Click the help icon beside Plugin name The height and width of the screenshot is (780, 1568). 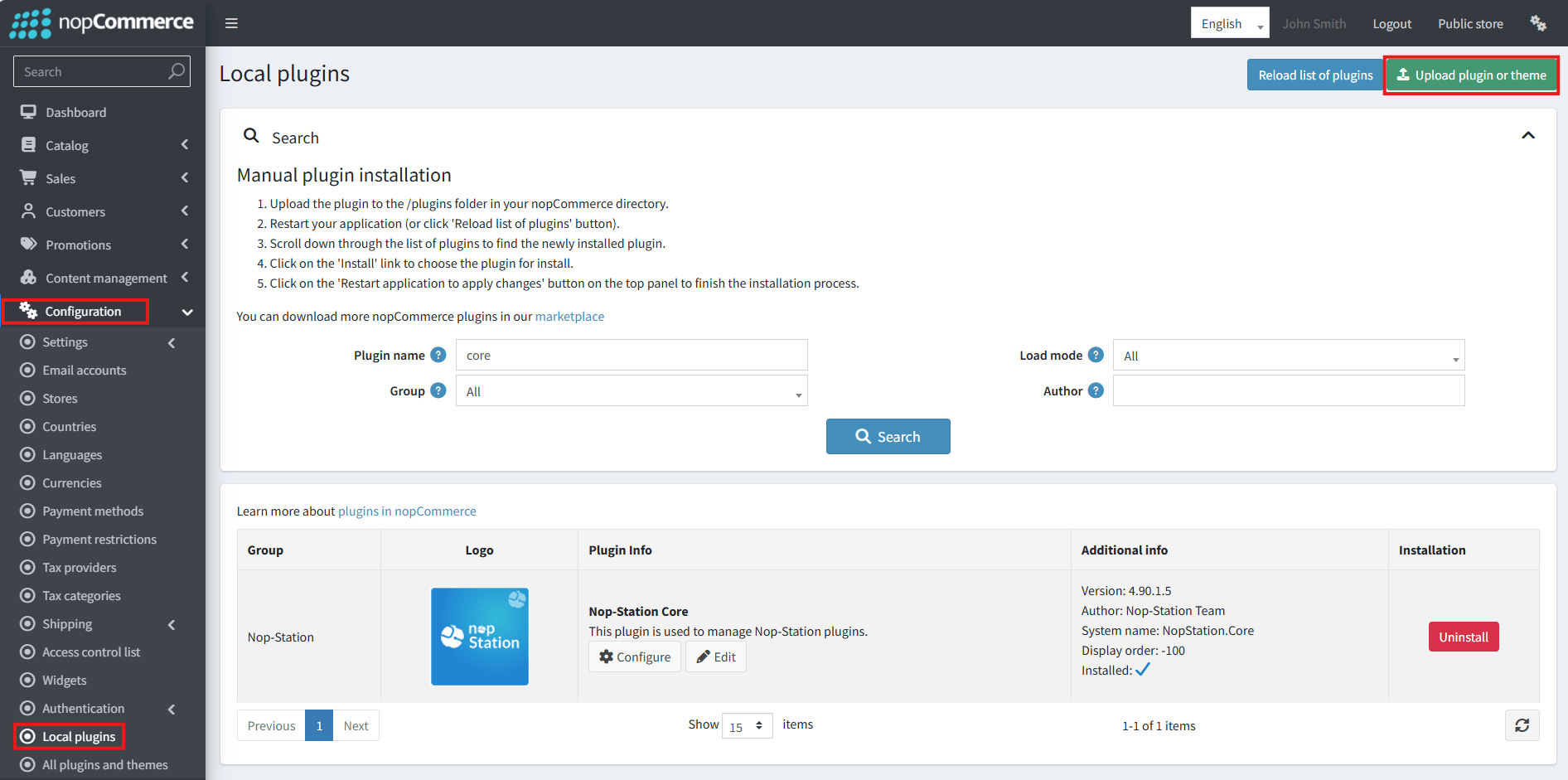click(x=438, y=355)
